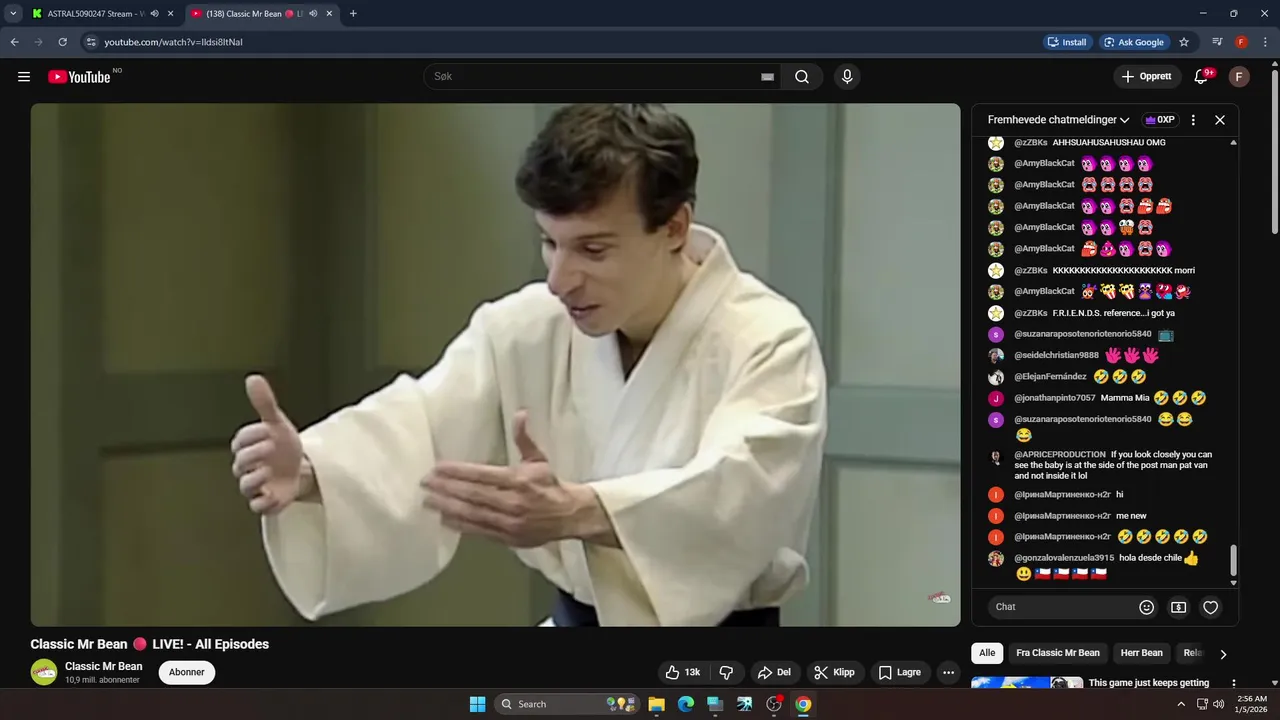Open a new browser tab
Viewport: 1280px width, 720px height.
tap(353, 14)
